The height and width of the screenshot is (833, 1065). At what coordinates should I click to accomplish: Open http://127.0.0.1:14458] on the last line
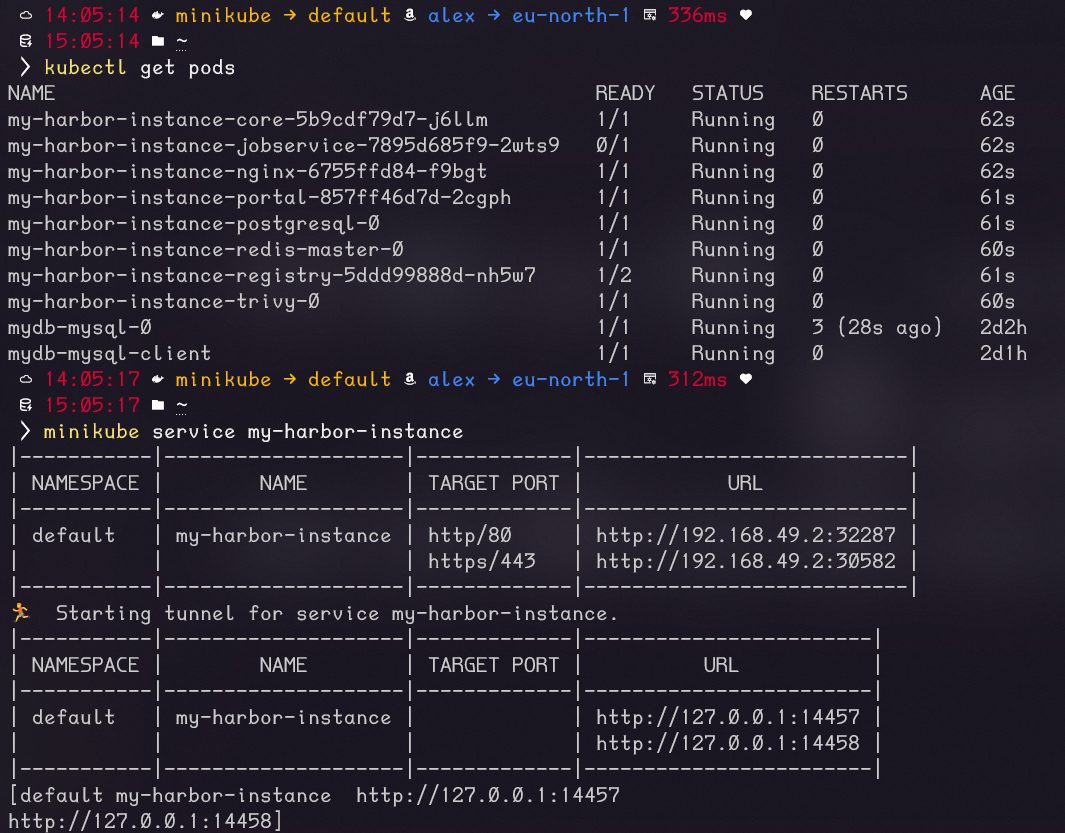point(145,821)
